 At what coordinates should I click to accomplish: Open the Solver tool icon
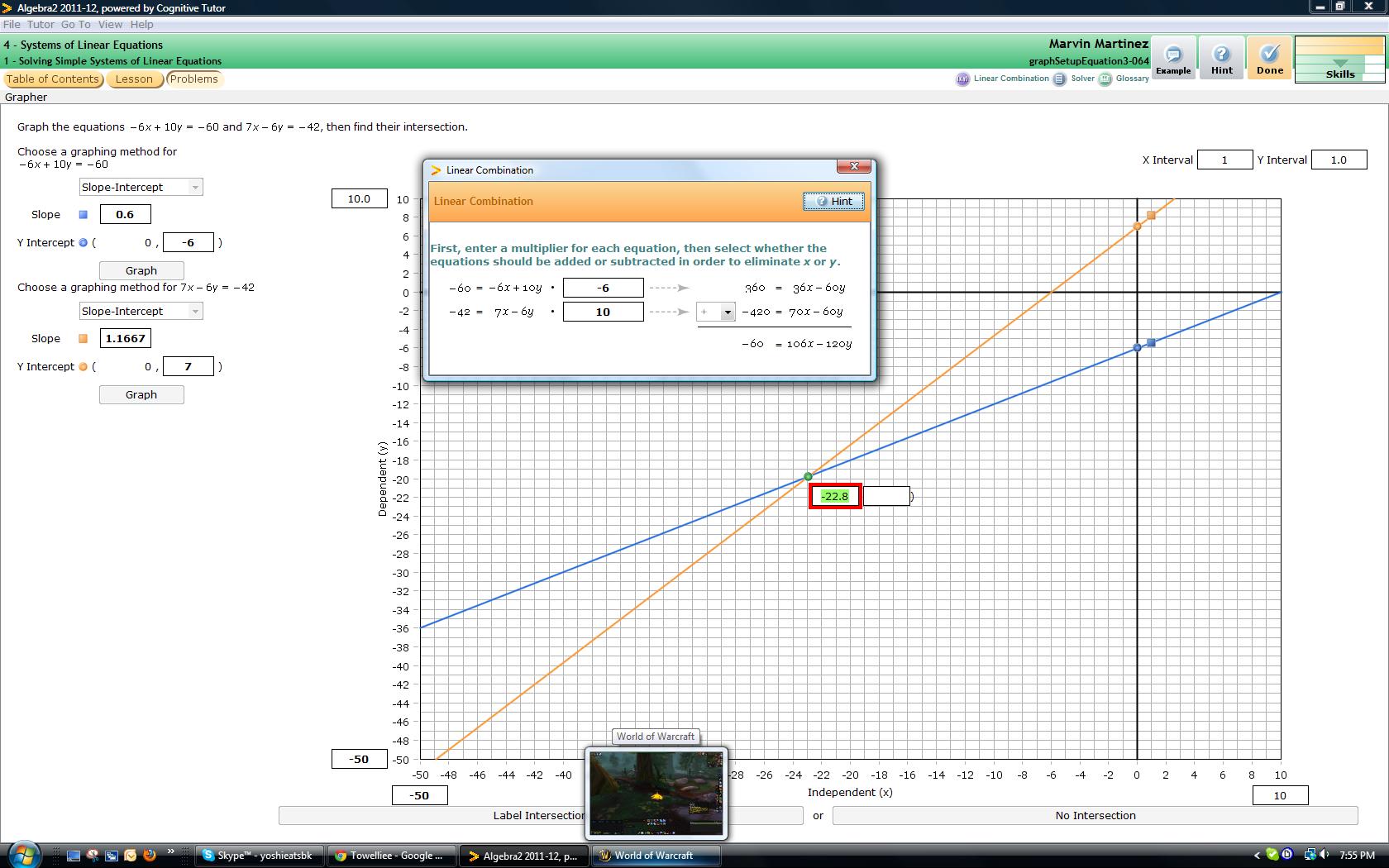pos(1059,79)
